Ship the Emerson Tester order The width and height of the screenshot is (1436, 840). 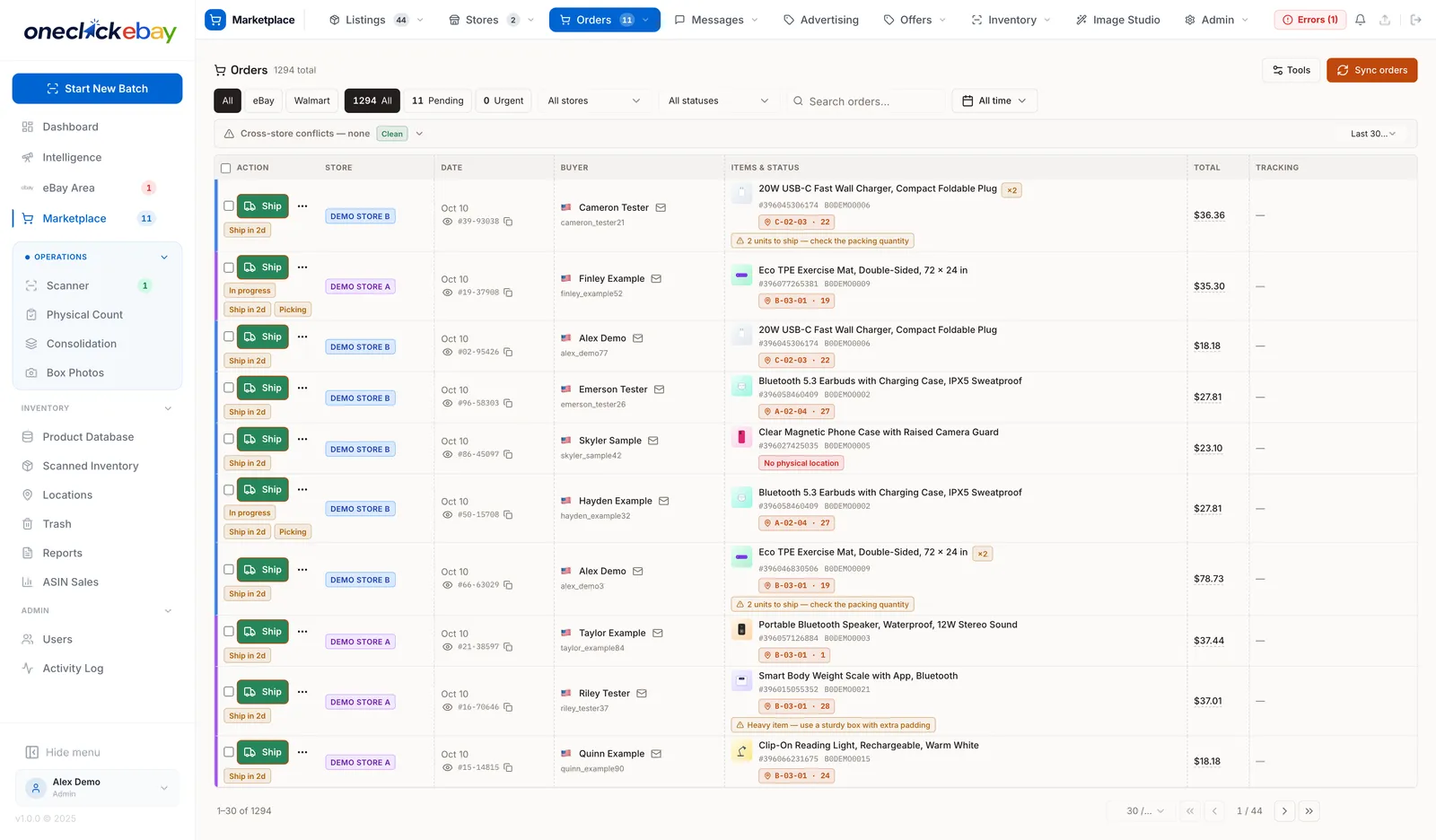tap(263, 388)
